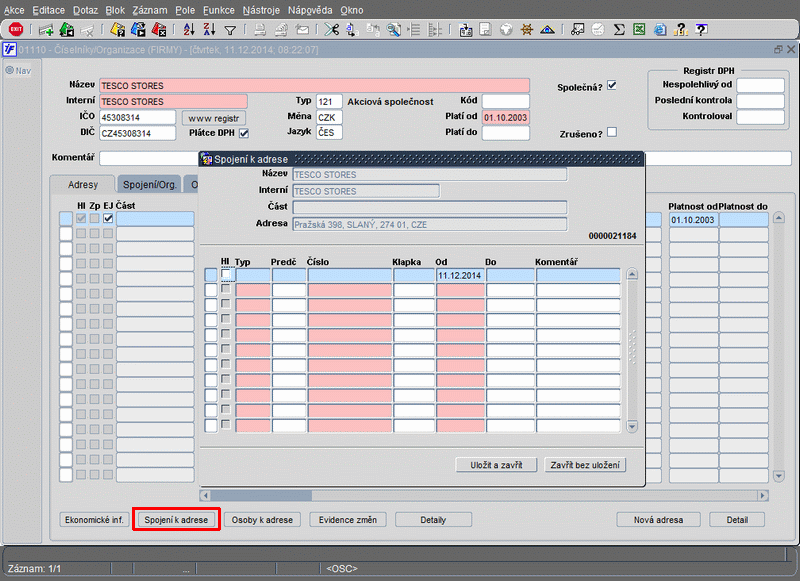800x581 pixels.
Task: Click the Kód input field
Action: pos(506,102)
